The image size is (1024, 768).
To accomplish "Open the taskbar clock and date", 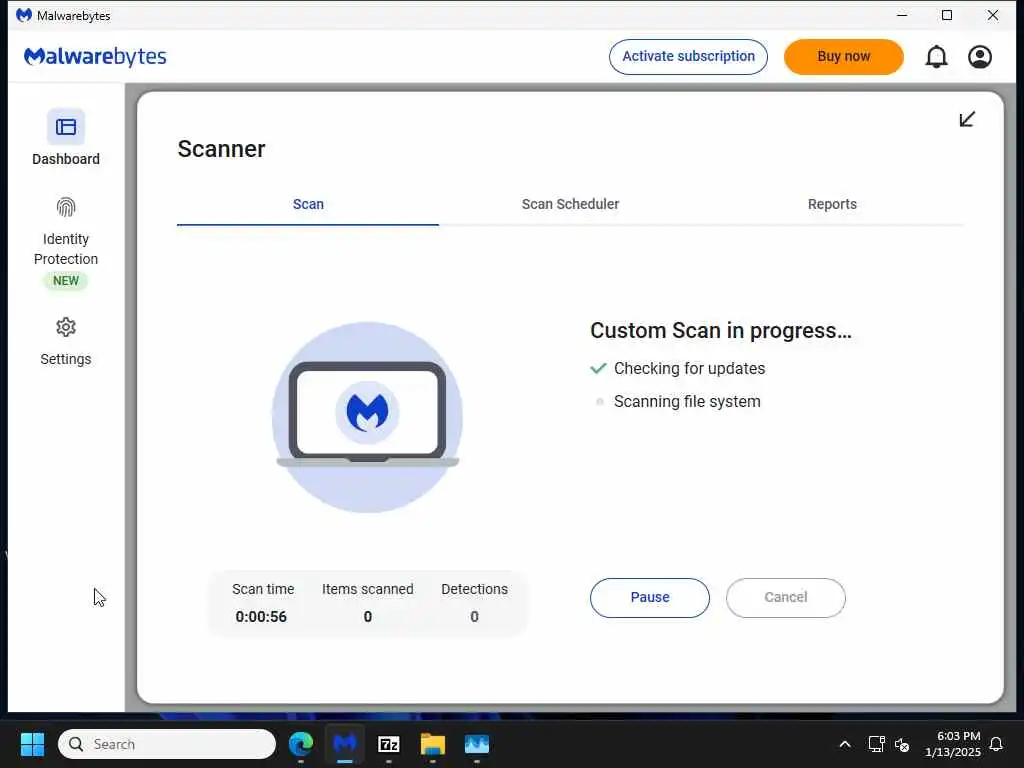I will pos(953,744).
